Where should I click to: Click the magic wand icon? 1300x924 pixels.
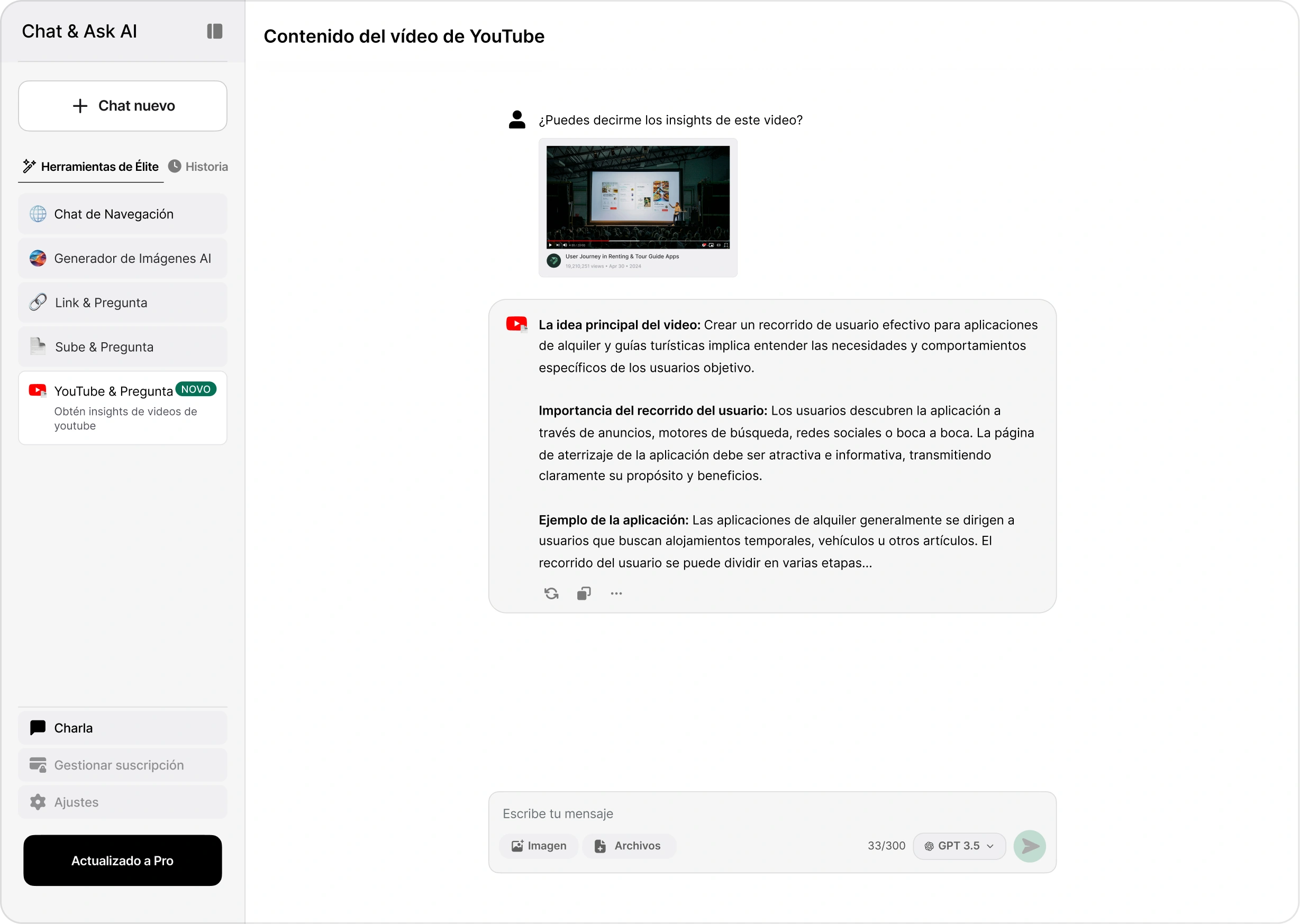pyautogui.click(x=29, y=166)
